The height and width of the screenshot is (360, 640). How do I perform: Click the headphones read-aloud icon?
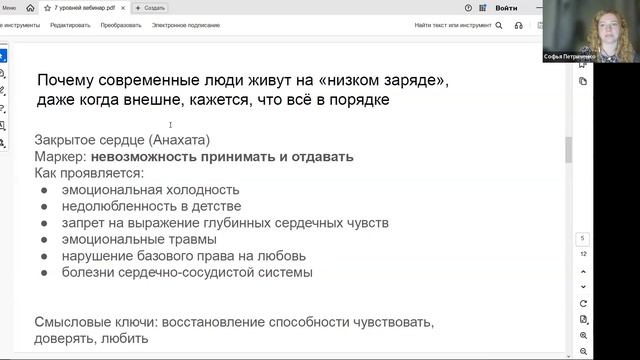(x=518, y=25)
